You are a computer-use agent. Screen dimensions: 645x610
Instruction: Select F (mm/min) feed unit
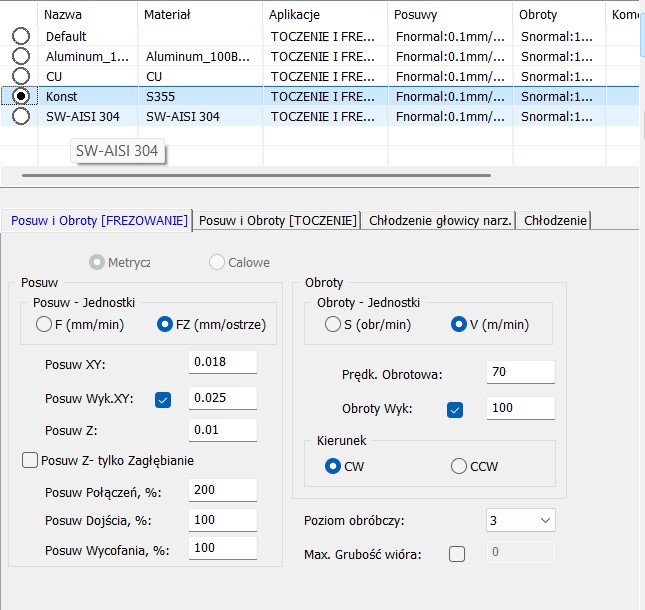tap(44, 324)
